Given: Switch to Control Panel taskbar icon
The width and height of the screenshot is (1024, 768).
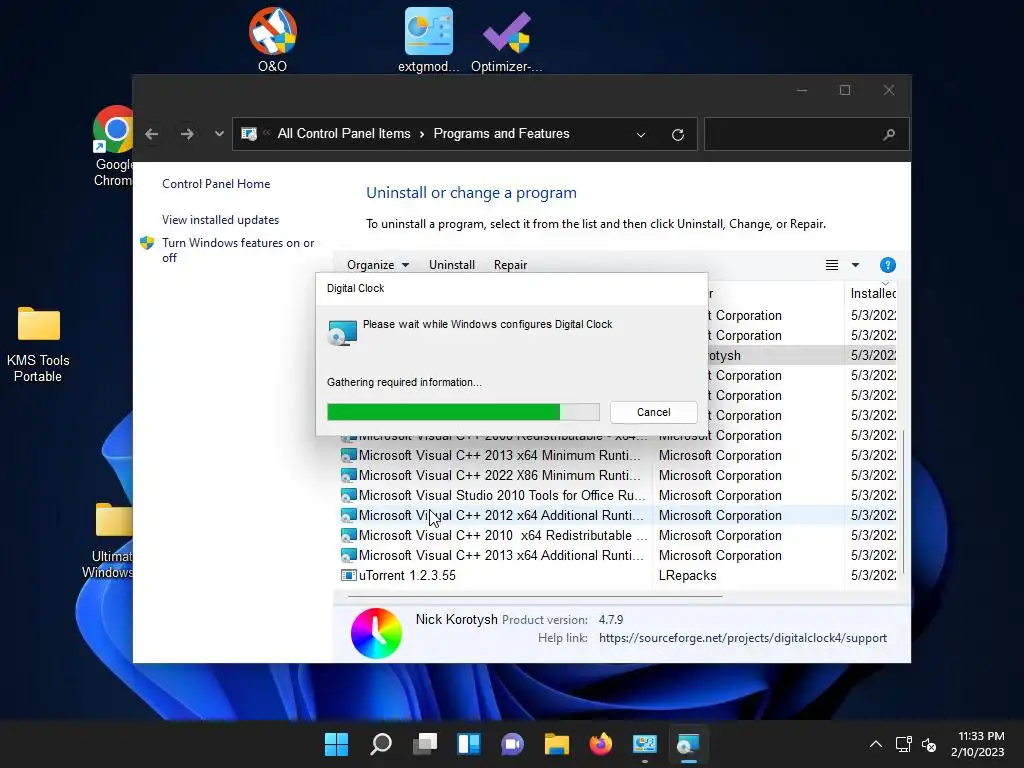Looking at the screenshot, I should tap(645, 744).
